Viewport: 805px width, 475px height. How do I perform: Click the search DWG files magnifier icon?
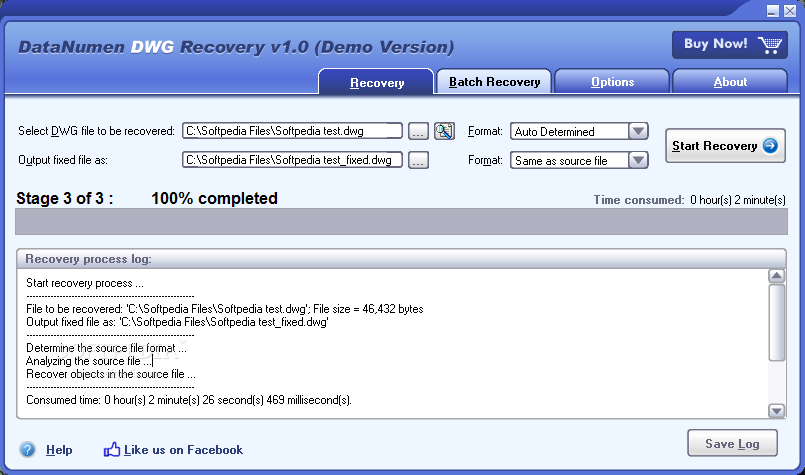coord(444,131)
